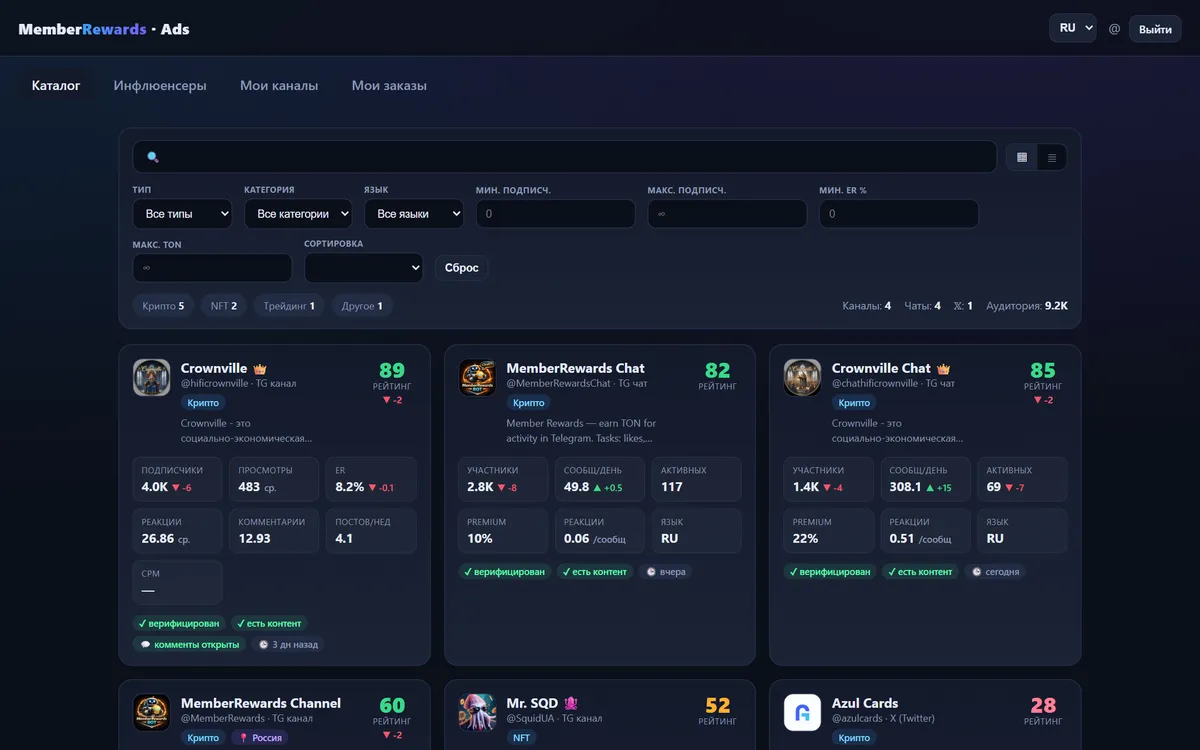Click 3 дн назад badge

pos(288,645)
